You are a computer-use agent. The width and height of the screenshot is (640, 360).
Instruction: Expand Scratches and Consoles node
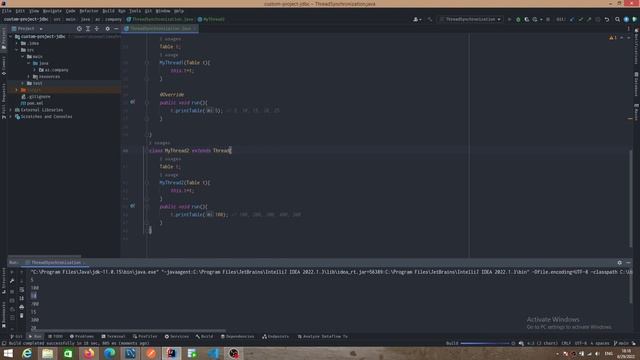point(11,116)
